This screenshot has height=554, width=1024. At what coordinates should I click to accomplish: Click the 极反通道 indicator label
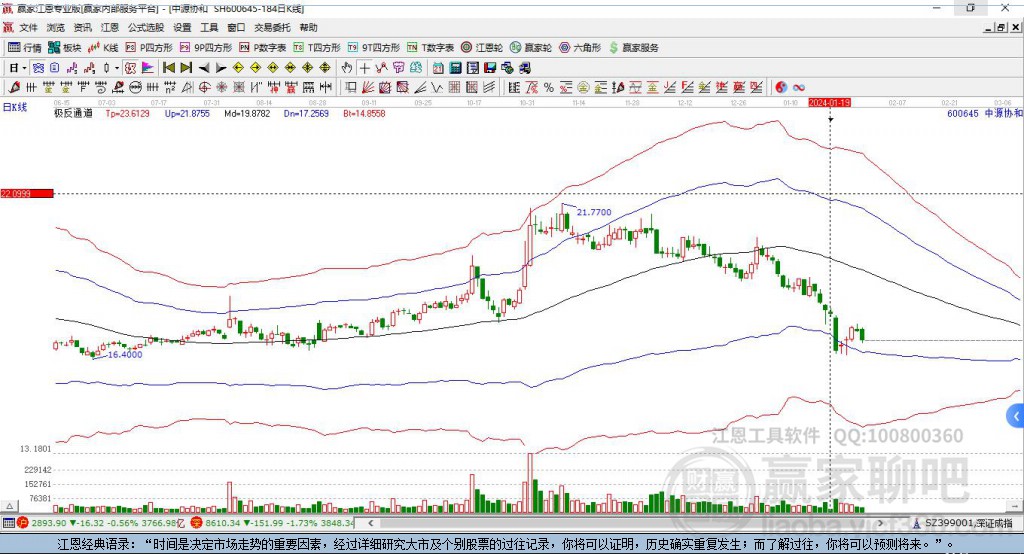73,113
